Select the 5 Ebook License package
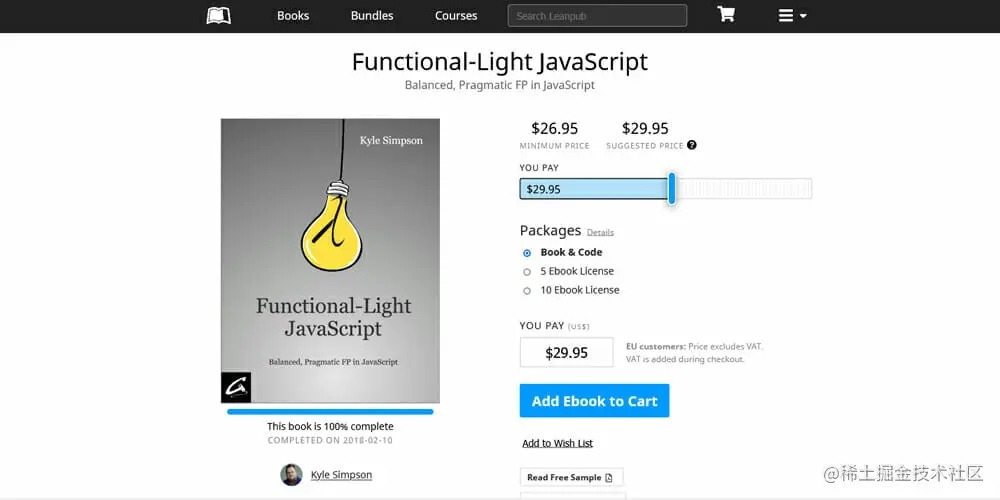Image resolution: width=1000 pixels, height=500 pixels. (x=527, y=272)
